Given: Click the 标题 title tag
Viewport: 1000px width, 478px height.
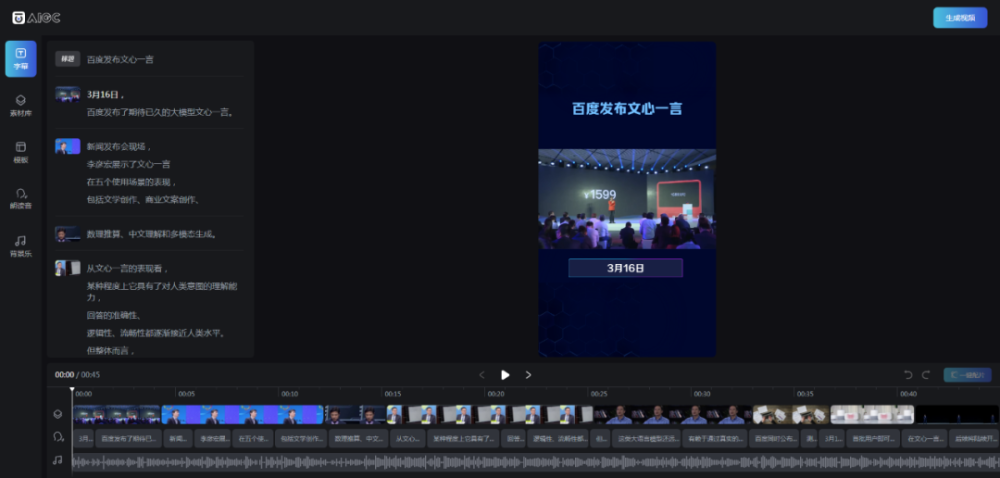Looking at the screenshot, I should coord(68,59).
